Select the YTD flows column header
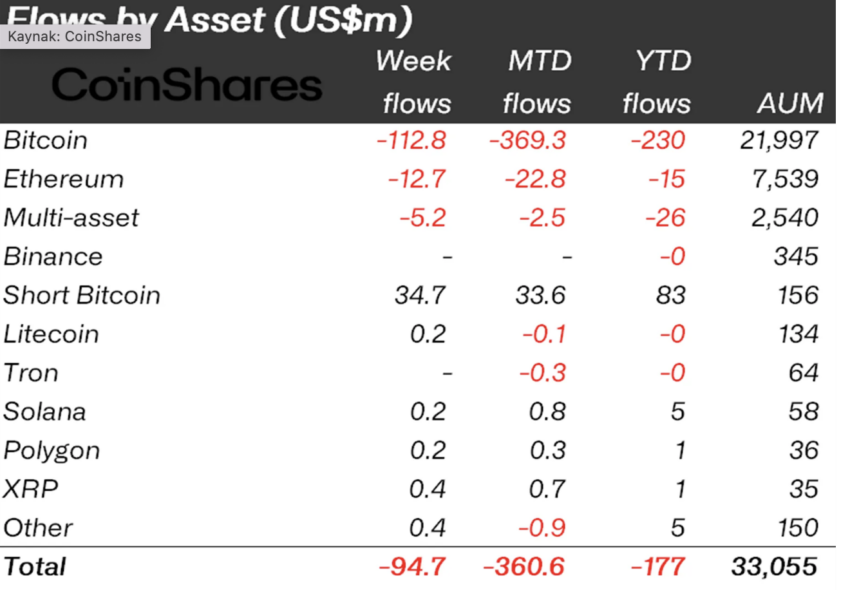This screenshot has width=850, height=590. (657, 82)
